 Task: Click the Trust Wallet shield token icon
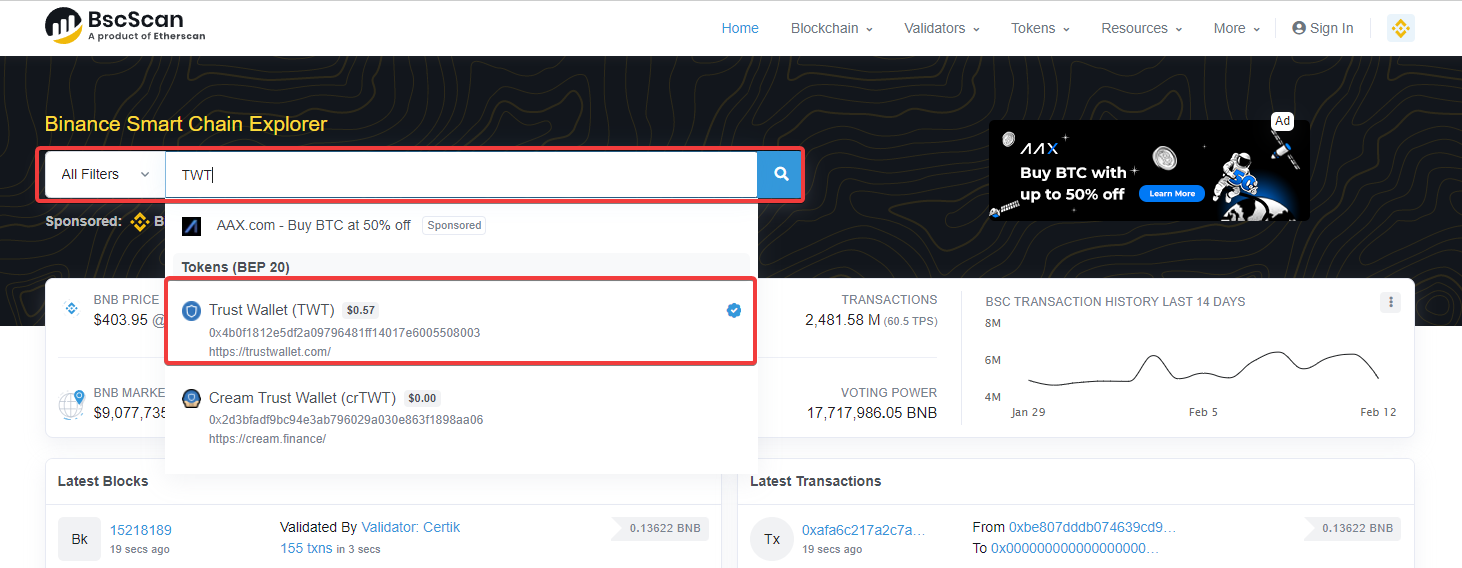click(191, 311)
